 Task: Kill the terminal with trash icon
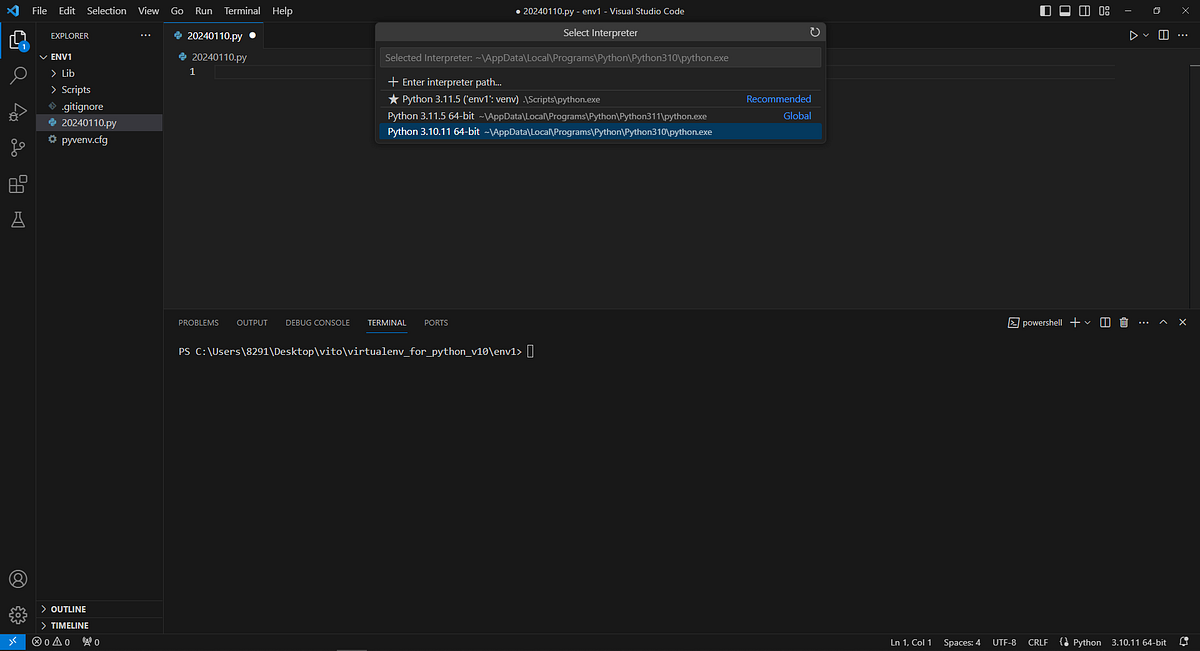pos(1124,322)
